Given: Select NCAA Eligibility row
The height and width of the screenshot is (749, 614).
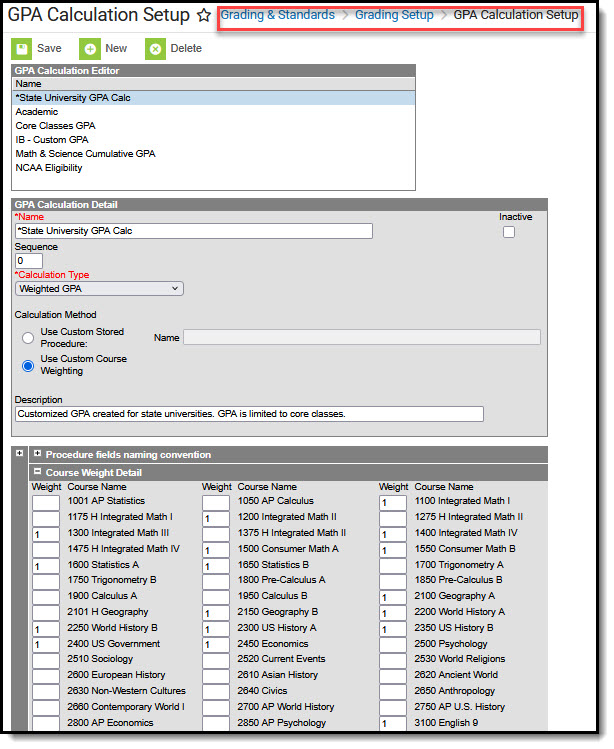Looking at the screenshot, I should pyautogui.click(x=214, y=168).
